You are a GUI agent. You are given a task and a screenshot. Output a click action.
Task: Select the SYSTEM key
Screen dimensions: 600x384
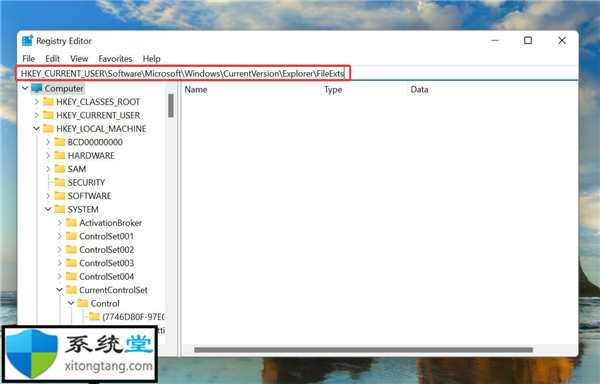point(83,209)
